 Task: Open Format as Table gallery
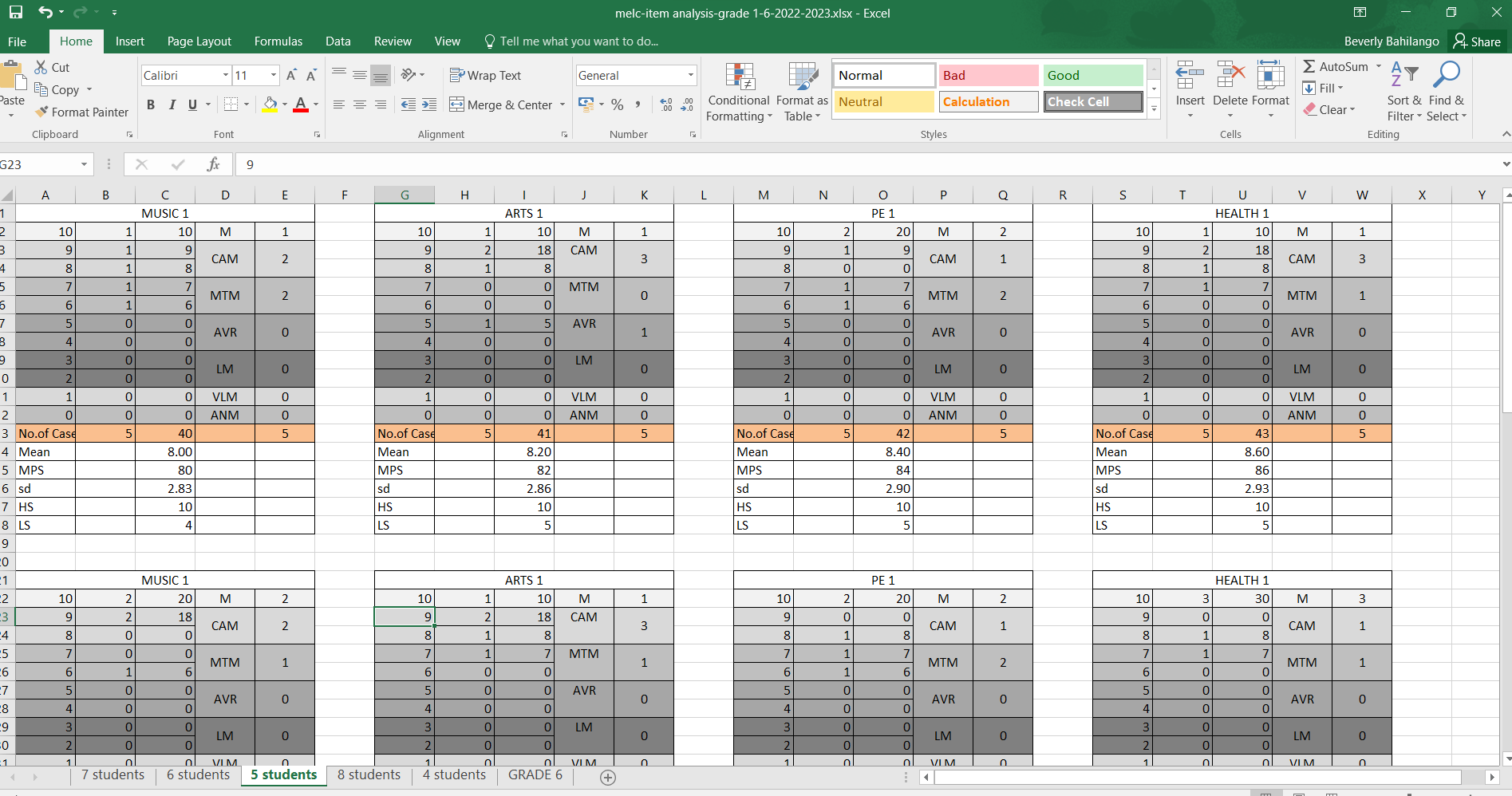[802, 93]
